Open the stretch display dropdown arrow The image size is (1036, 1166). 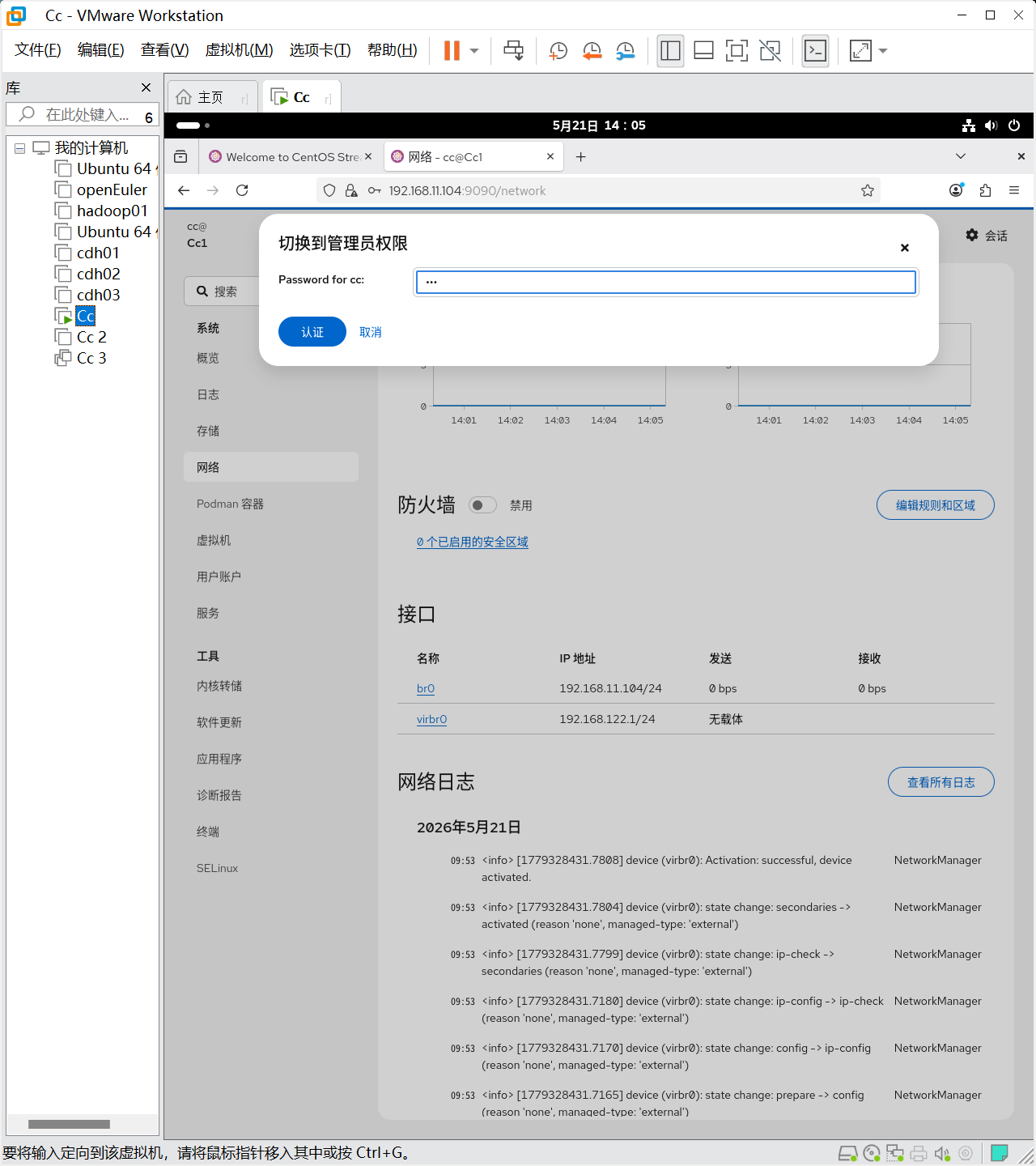pos(883,50)
